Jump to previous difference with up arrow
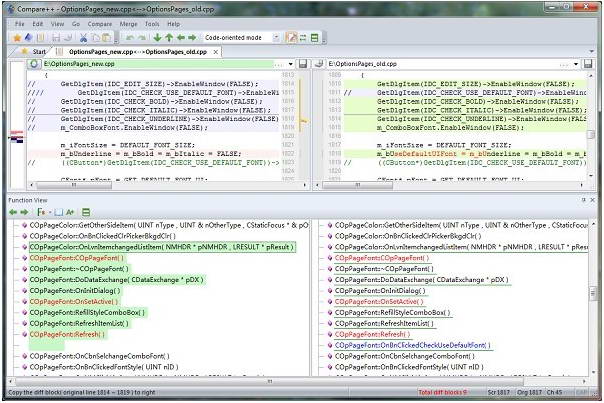The image size is (604, 403). [x=170, y=37]
